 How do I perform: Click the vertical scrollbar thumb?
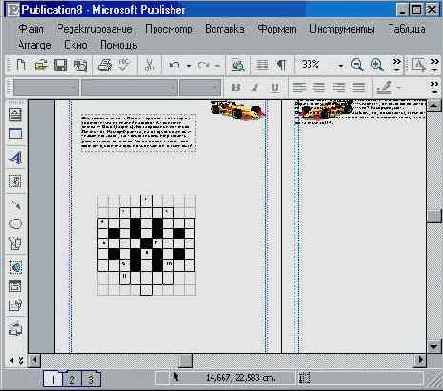point(434,216)
